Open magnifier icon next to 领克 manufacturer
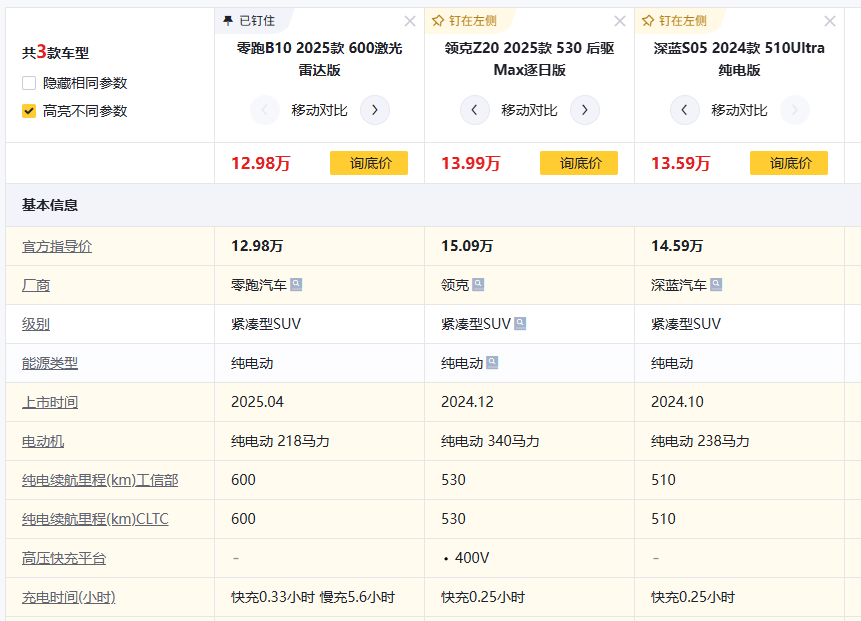 point(478,284)
